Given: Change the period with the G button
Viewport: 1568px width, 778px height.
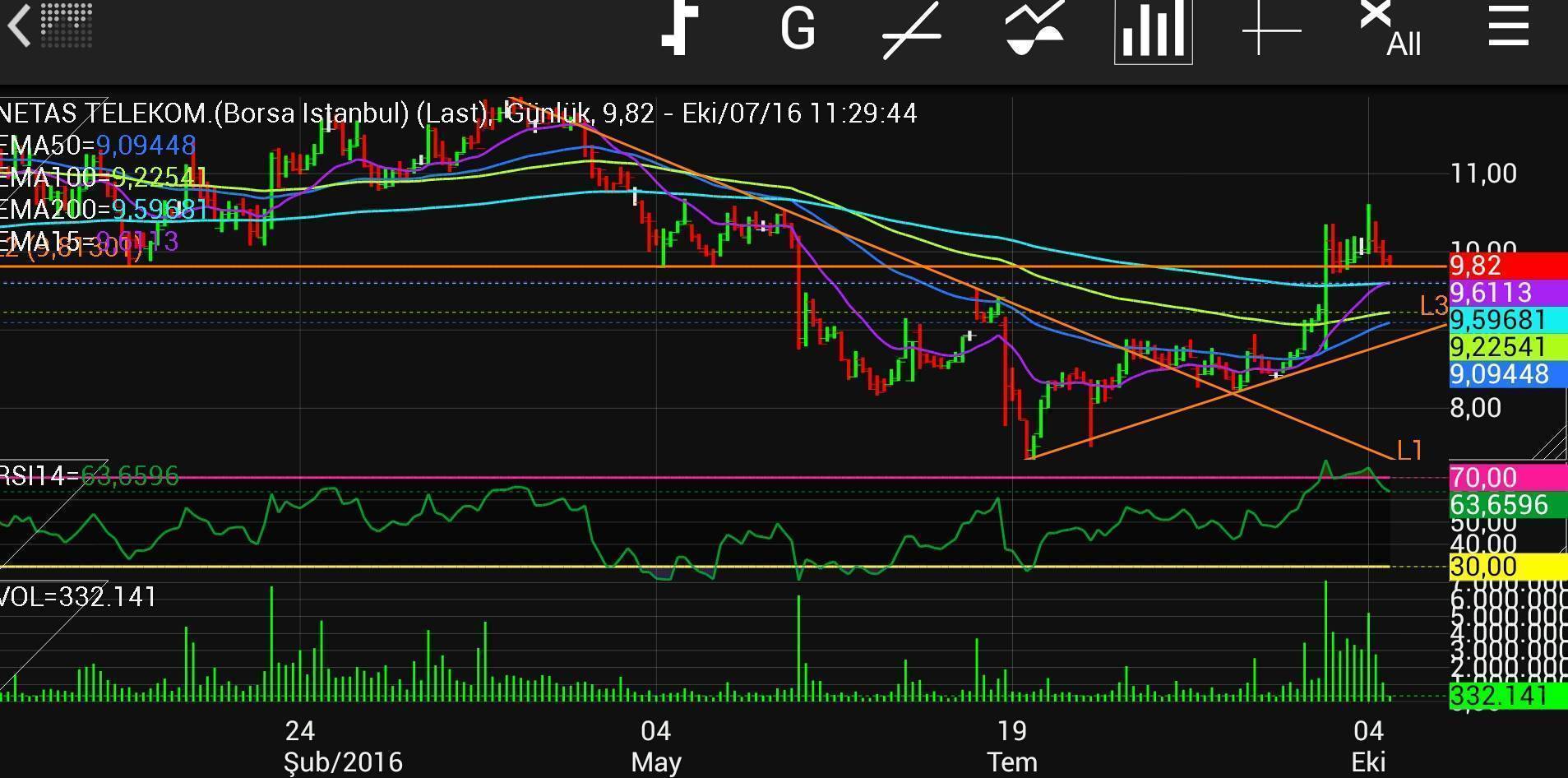Looking at the screenshot, I should (797, 30).
